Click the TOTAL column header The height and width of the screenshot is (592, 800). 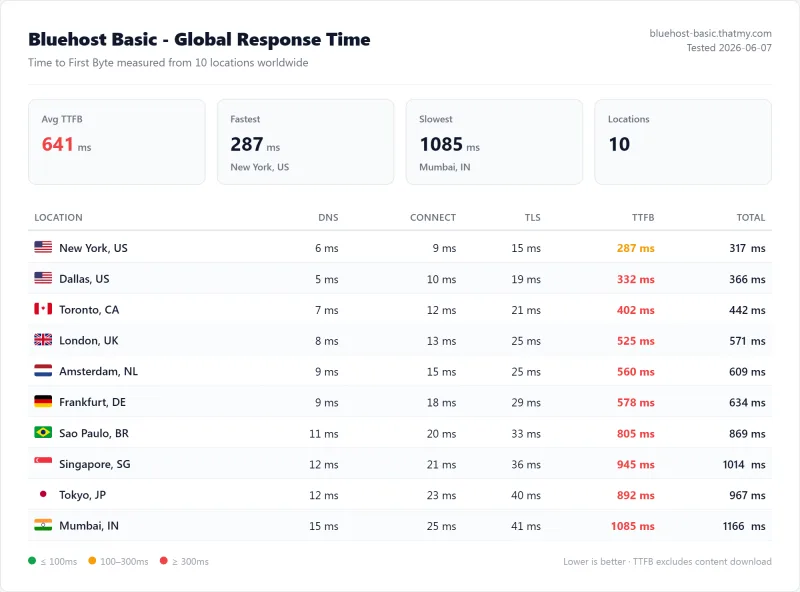point(751,217)
